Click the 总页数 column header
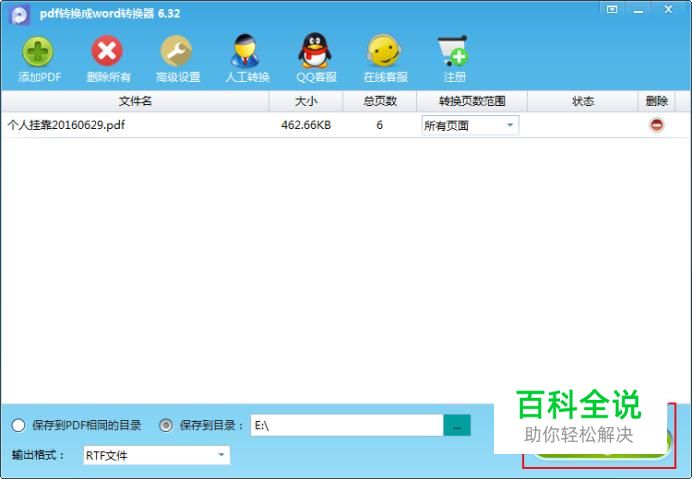 tap(380, 102)
